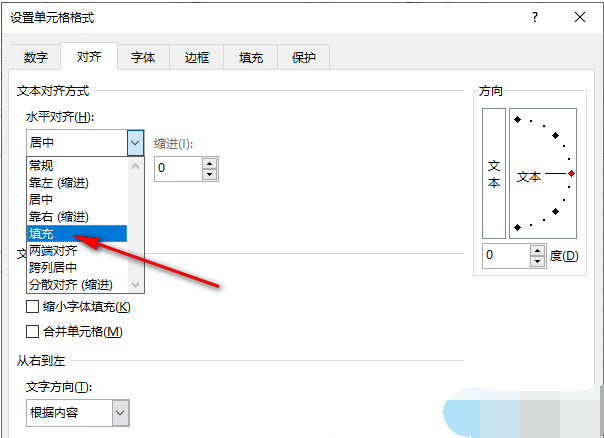Open the 文字方向 dropdown

click(120, 411)
